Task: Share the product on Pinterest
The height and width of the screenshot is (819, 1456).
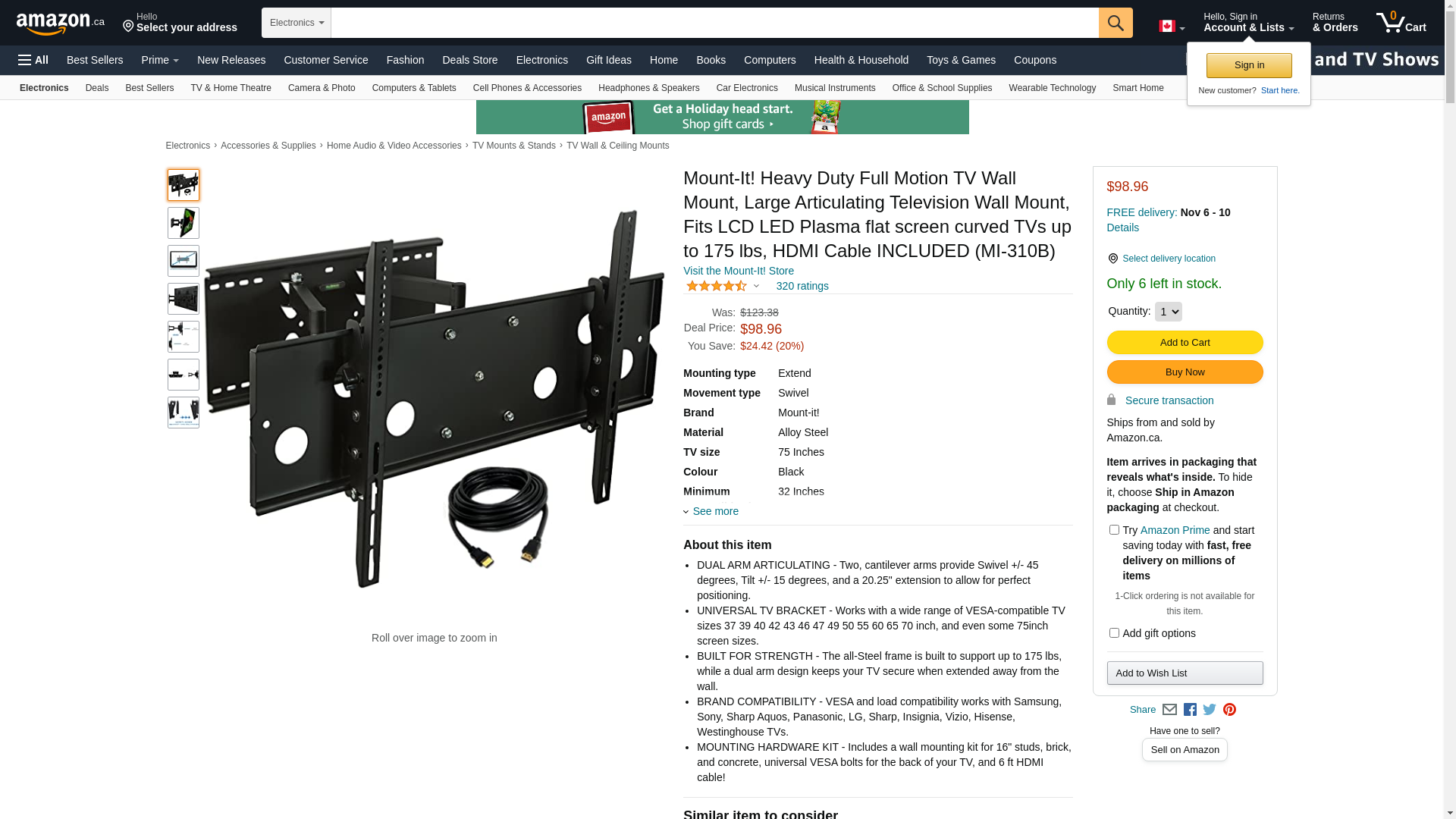Action: 1229,710
